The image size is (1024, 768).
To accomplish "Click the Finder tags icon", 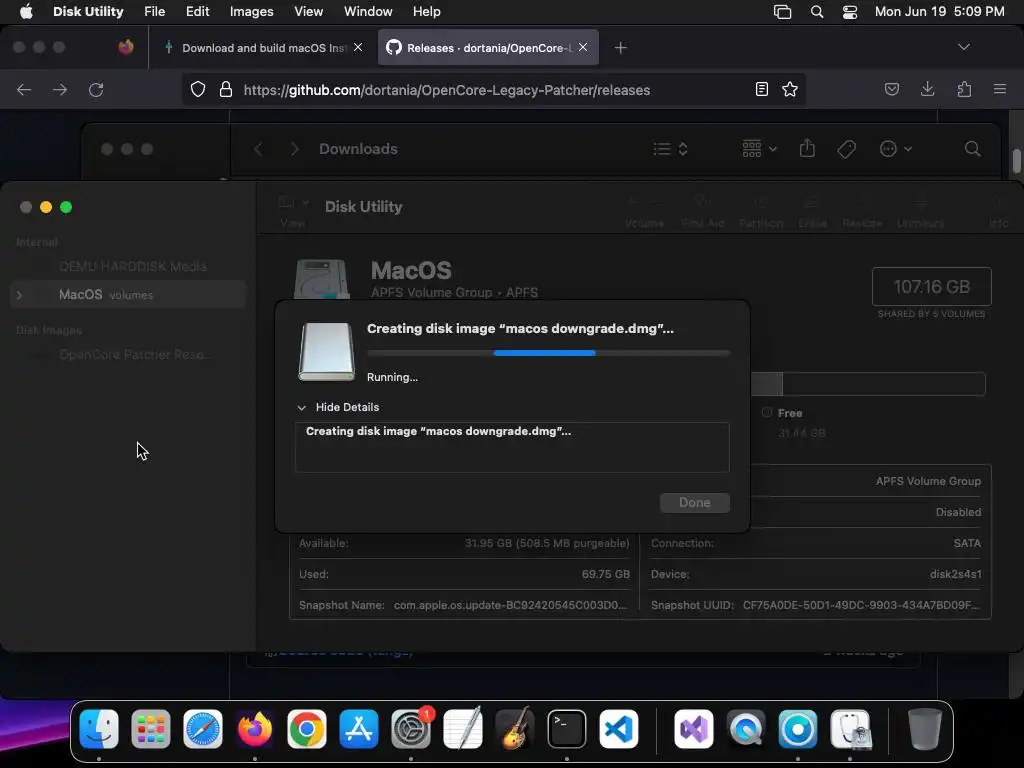I will (x=846, y=150).
